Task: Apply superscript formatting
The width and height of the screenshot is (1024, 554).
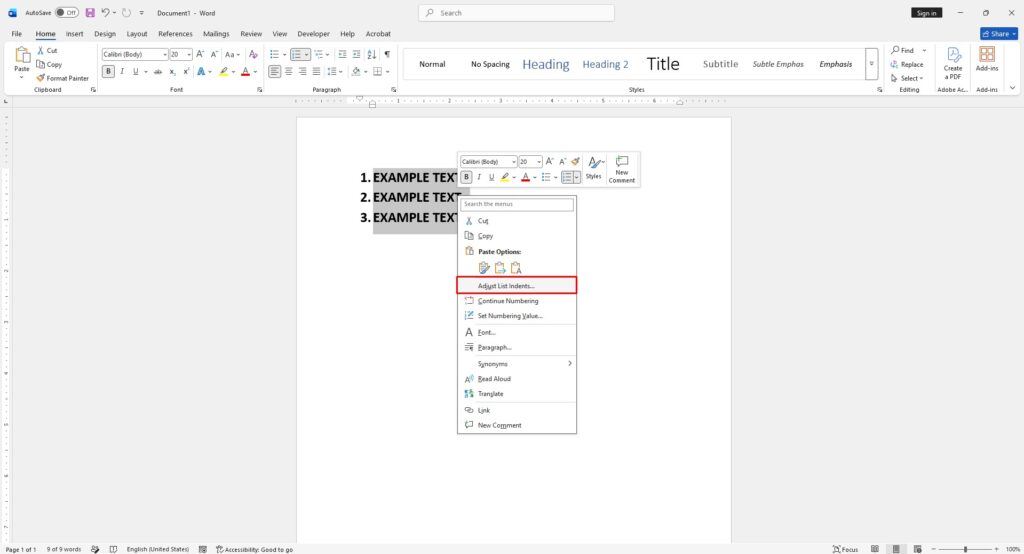Action: 186,72
